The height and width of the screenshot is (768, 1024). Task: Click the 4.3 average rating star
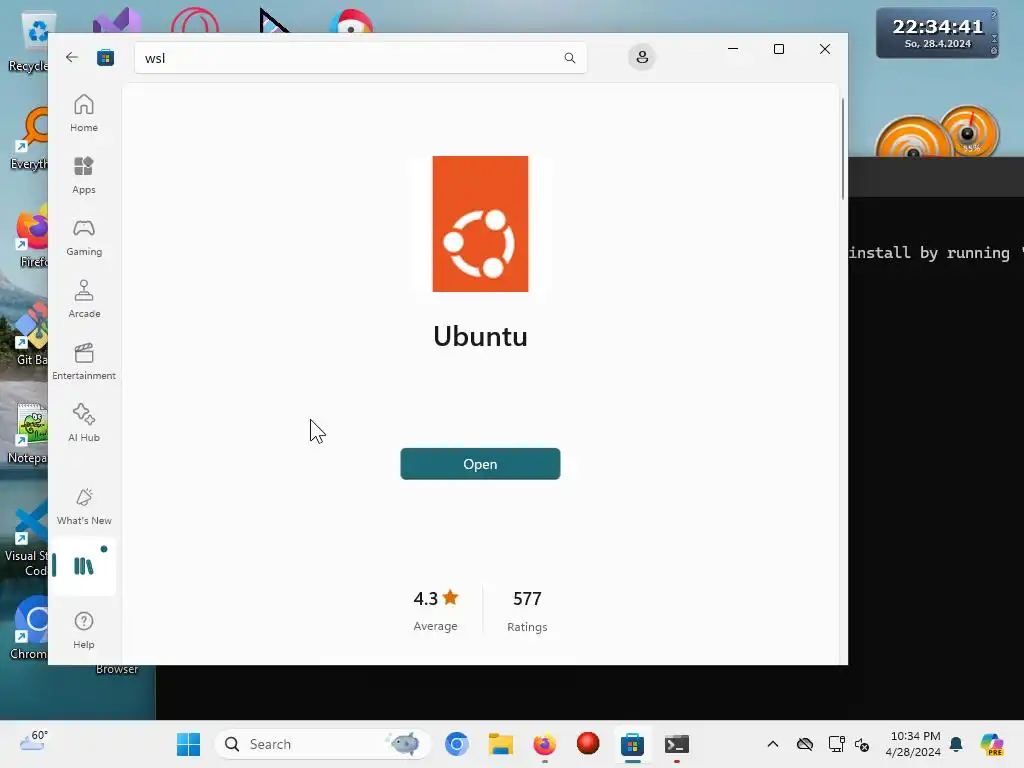(x=451, y=598)
